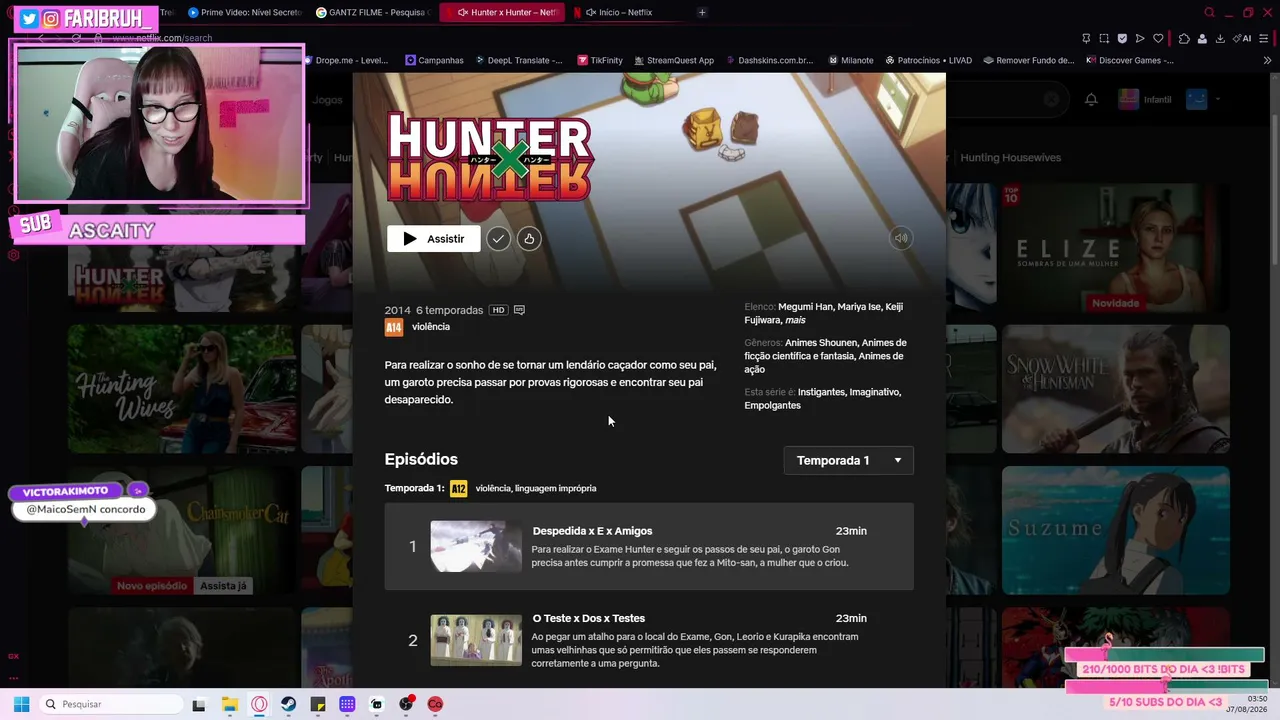
Task: Click the '6 temporadas' text
Action: (449, 310)
